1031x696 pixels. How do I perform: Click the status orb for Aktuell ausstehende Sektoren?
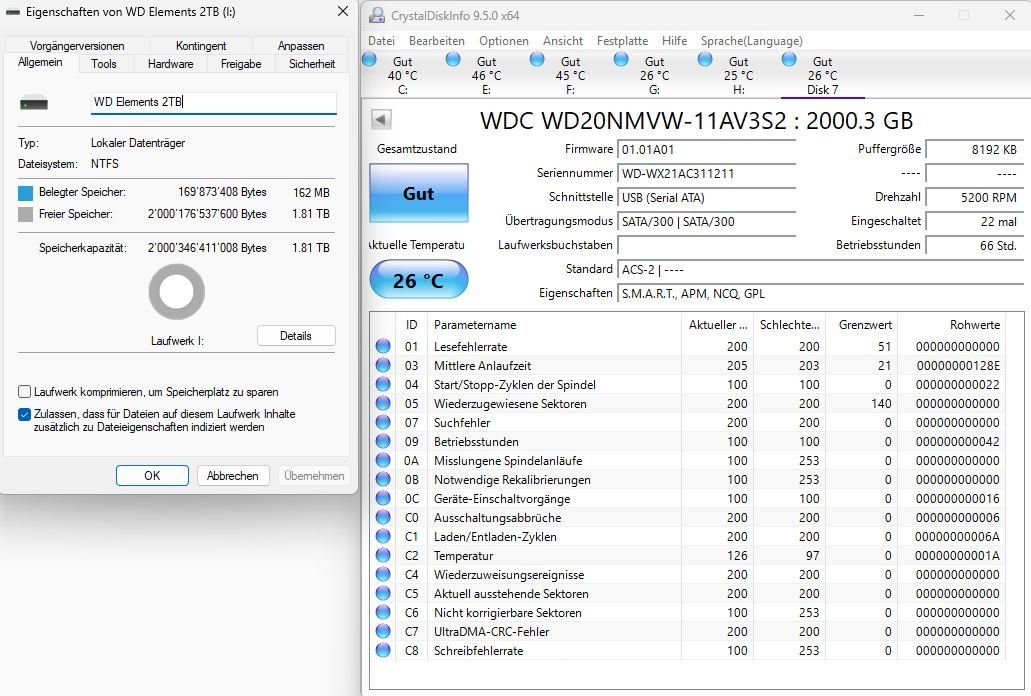point(383,593)
